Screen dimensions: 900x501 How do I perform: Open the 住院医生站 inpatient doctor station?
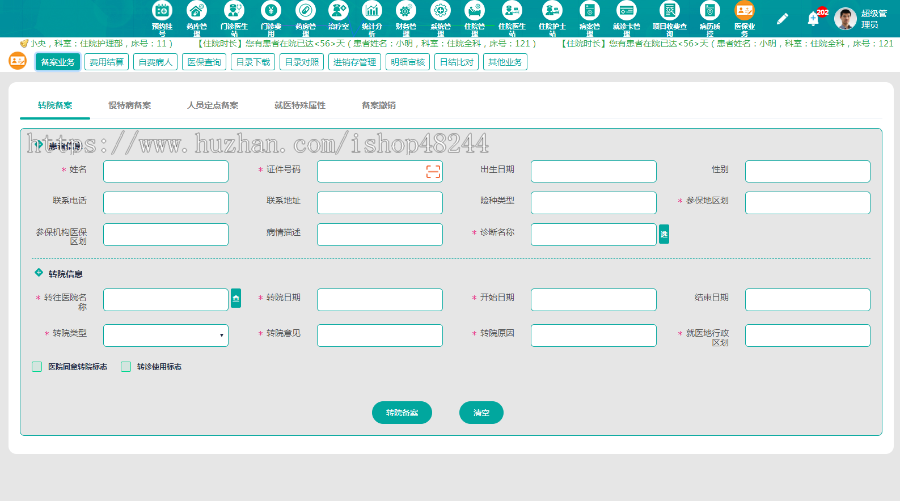[x=511, y=18]
